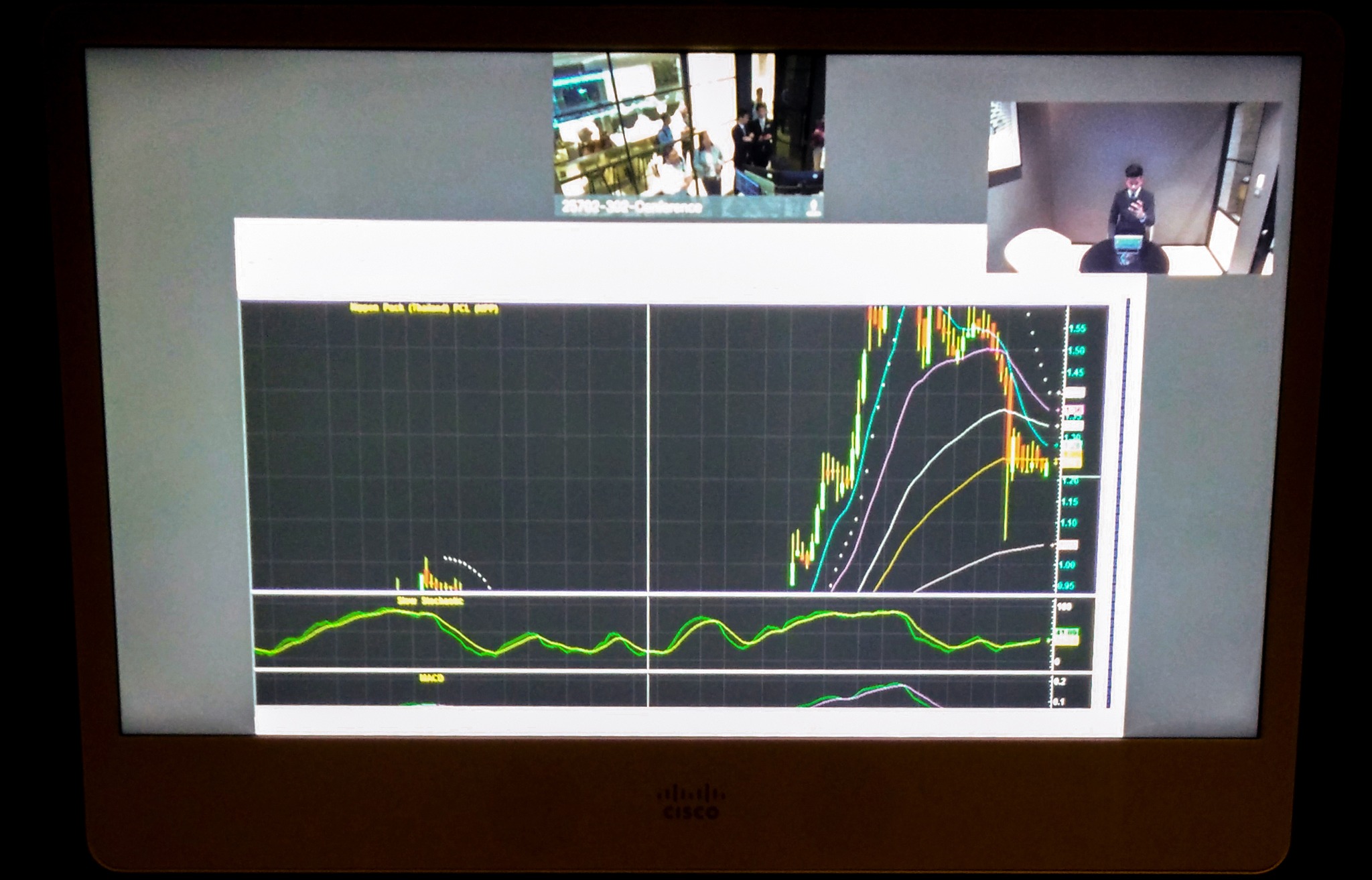Click the yellow highlighted current price tag
The image size is (1372, 880).
click(1072, 459)
